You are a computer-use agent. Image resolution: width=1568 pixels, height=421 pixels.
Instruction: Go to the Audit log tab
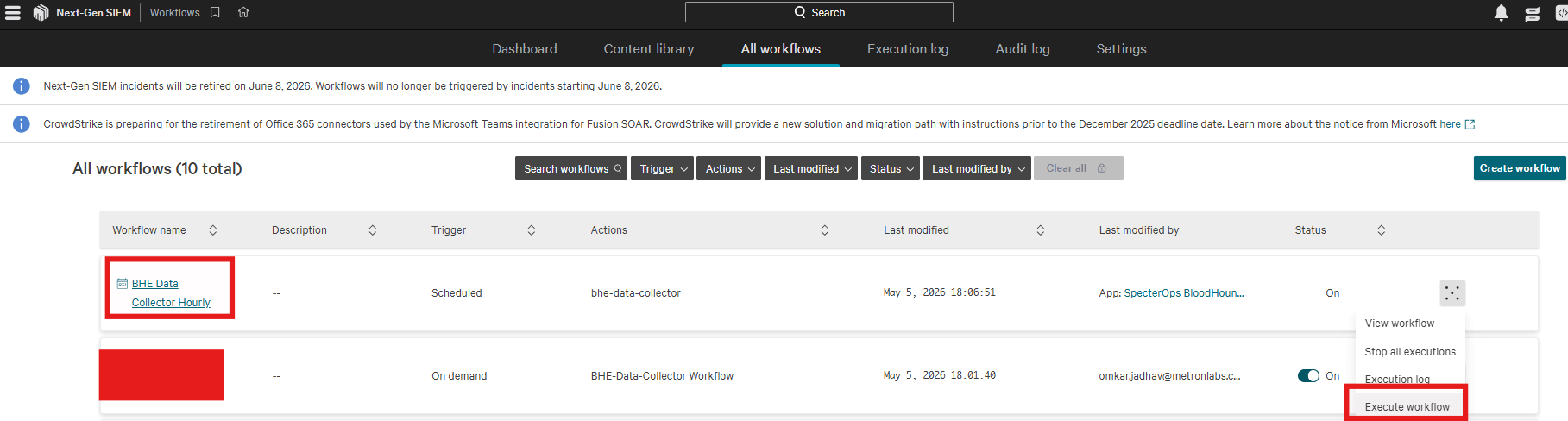[x=1023, y=49]
